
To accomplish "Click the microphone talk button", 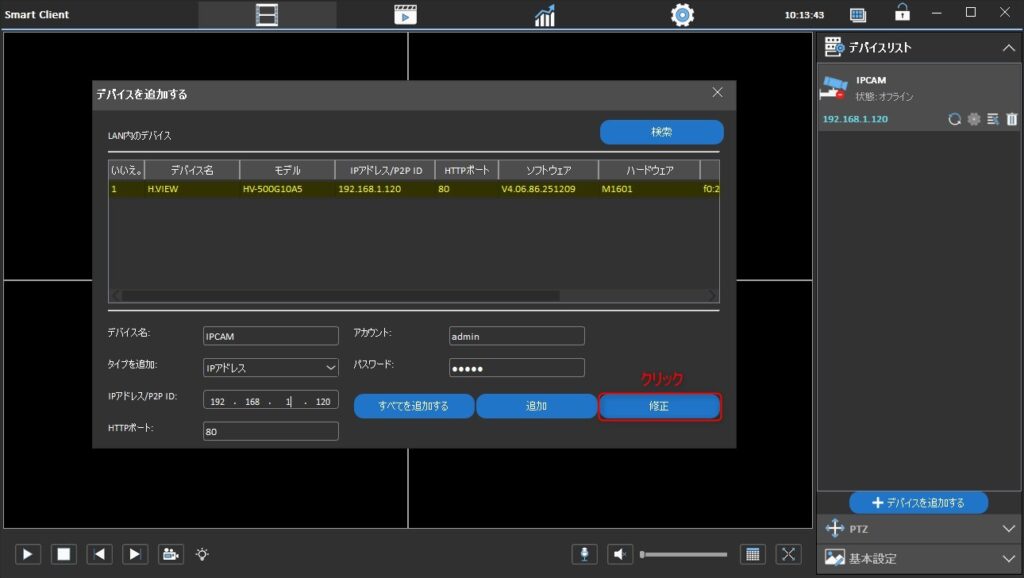I will pos(586,554).
